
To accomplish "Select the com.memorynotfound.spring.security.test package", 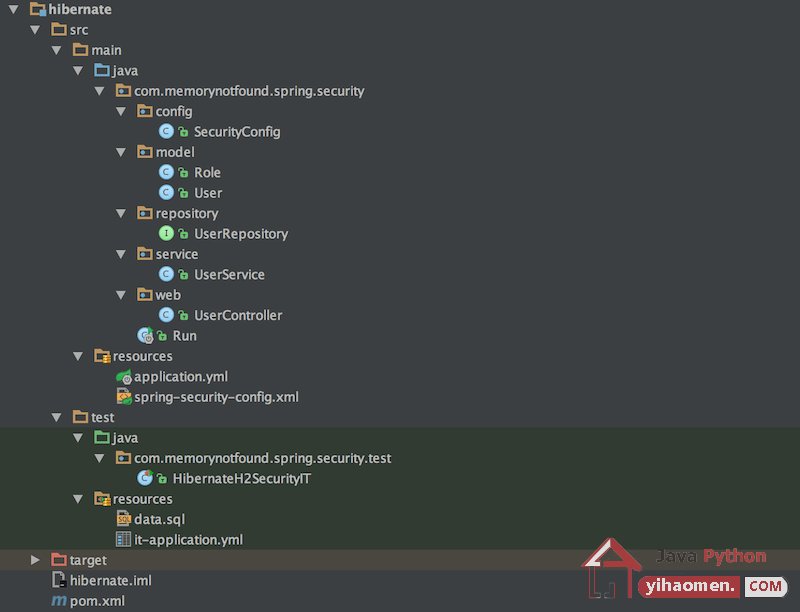I will click(262, 458).
